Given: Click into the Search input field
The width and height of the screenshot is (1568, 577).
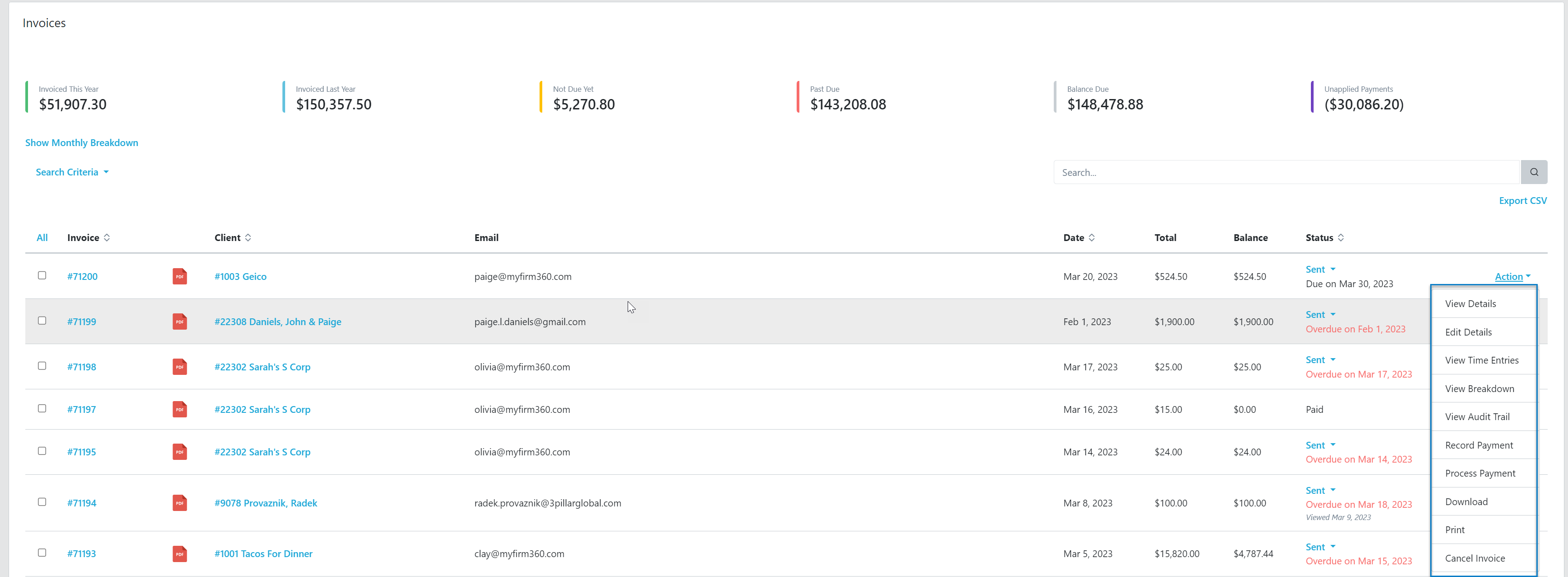Looking at the screenshot, I should pos(1278,172).
